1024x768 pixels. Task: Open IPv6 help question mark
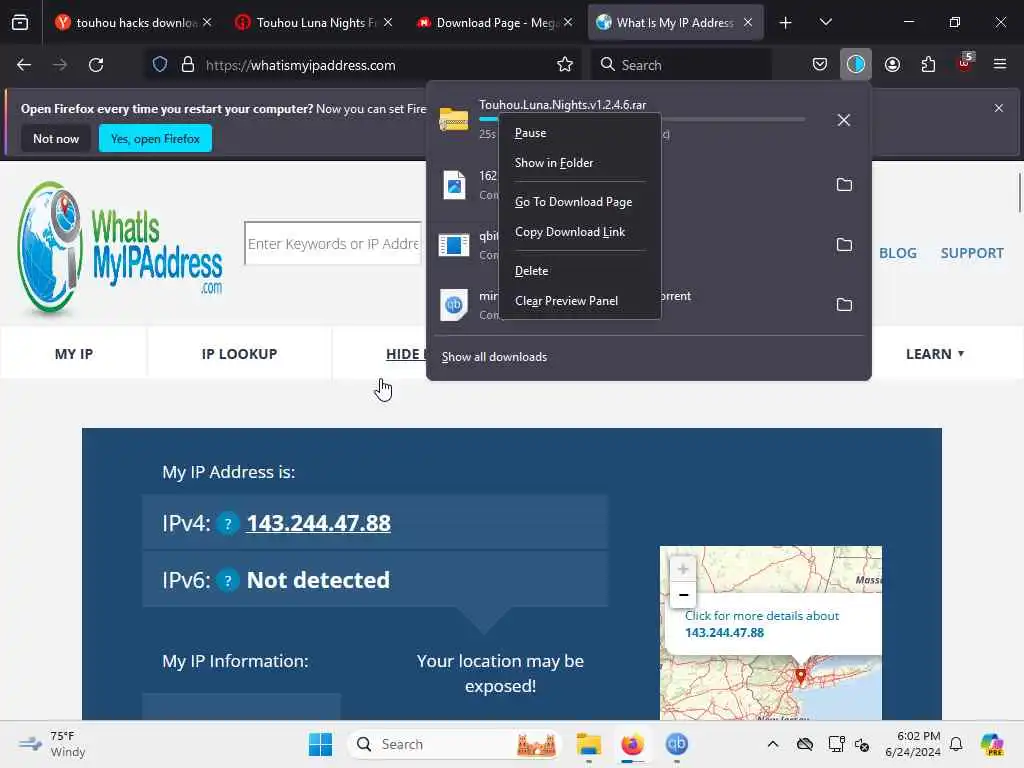coord(228,580)
